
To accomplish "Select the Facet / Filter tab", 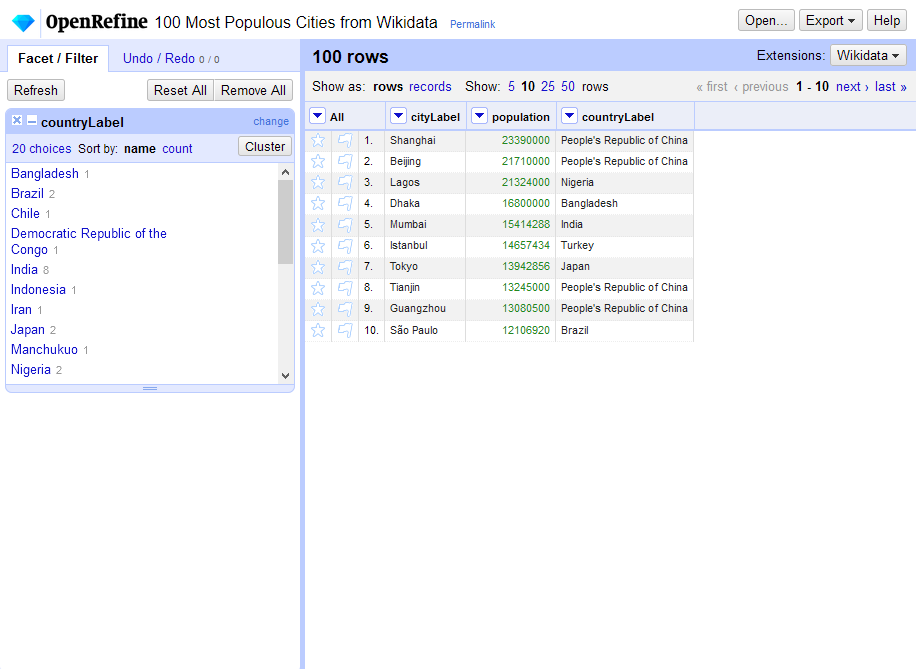I will click(57, 58).
